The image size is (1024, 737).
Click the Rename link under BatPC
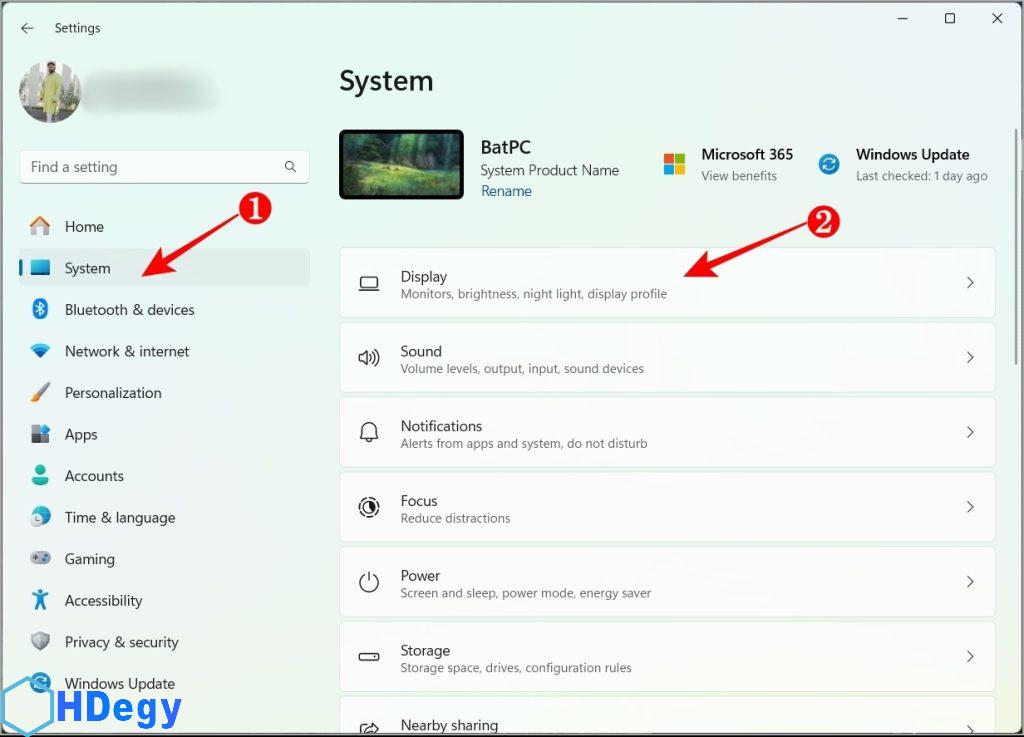coord(506,191)
